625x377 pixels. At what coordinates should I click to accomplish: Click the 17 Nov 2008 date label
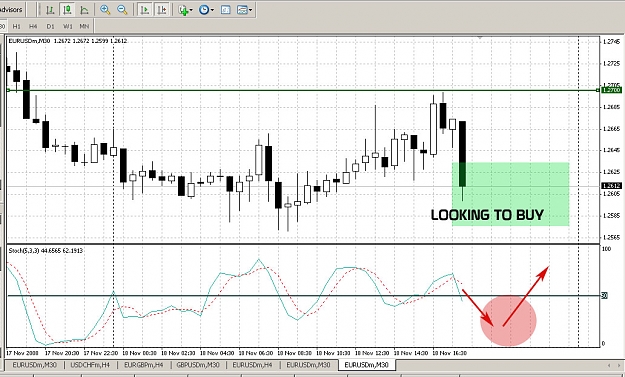[22, 353]
